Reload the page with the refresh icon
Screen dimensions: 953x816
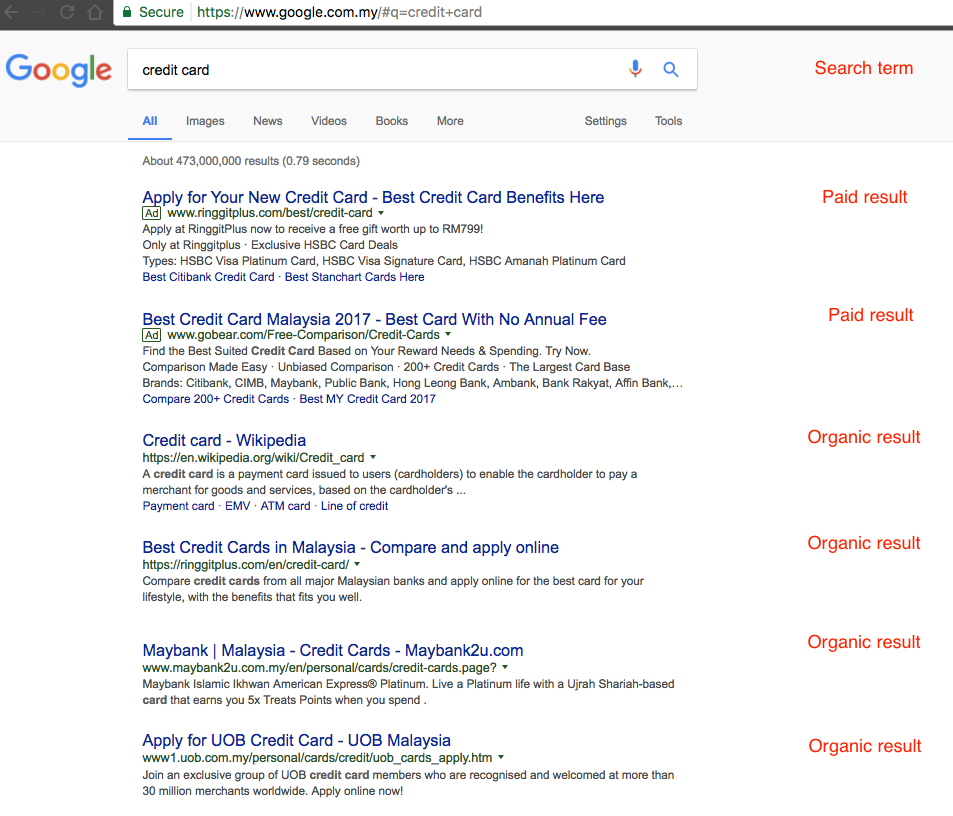pyautogui.click(x=66, y=12)
